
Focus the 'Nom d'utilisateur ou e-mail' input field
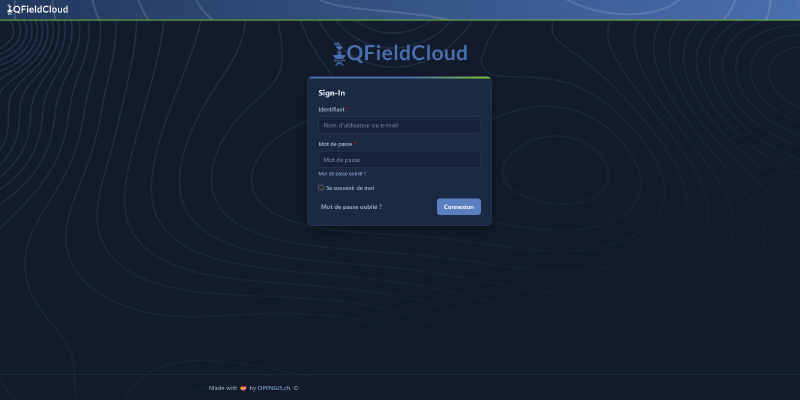point(399,125)
